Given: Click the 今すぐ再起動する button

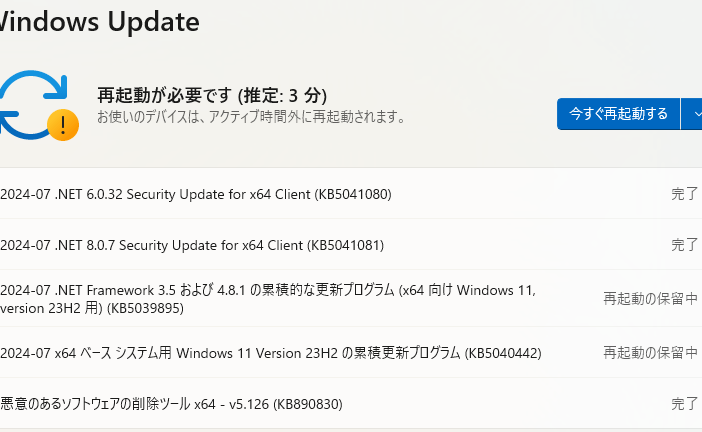Looking at the screenshot, I should pyautogui.click(x=618, y=114).
